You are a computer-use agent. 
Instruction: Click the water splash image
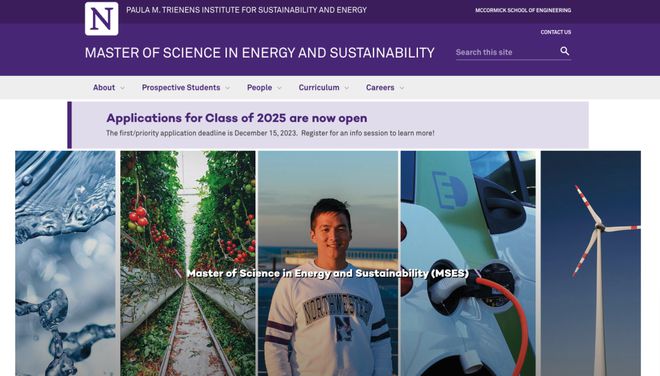pos(65,263)
